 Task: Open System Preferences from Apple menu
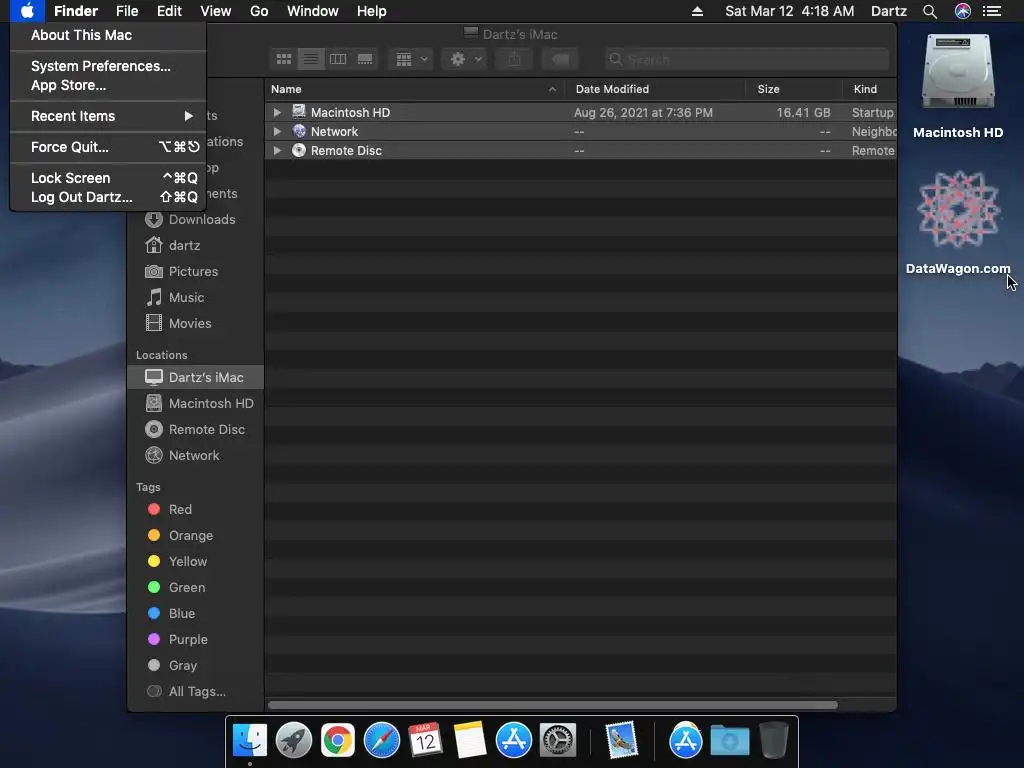pyautogui.click(x=108, y=66)
